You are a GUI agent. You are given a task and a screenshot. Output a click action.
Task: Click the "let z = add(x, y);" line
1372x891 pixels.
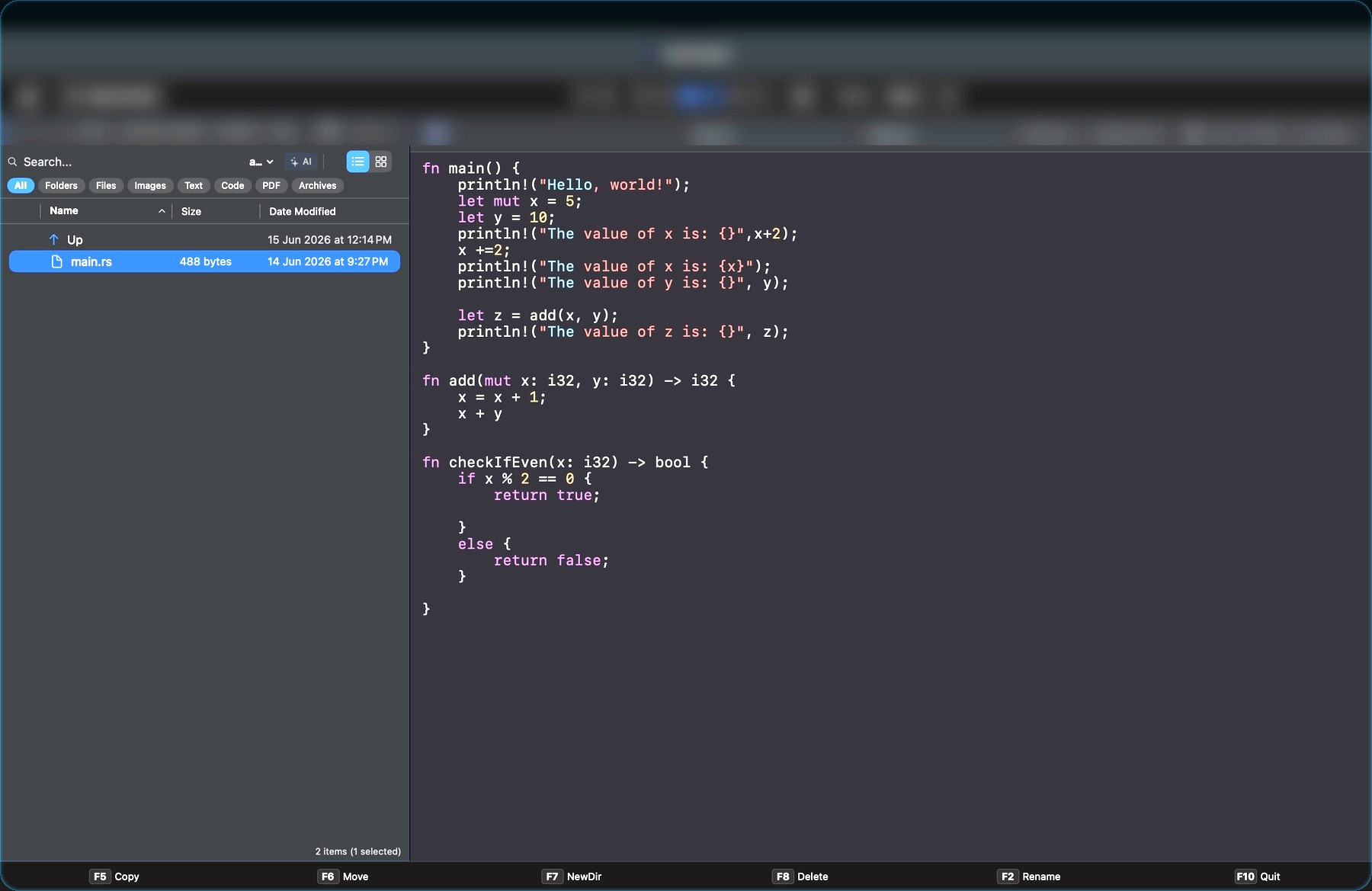(538, 315)
